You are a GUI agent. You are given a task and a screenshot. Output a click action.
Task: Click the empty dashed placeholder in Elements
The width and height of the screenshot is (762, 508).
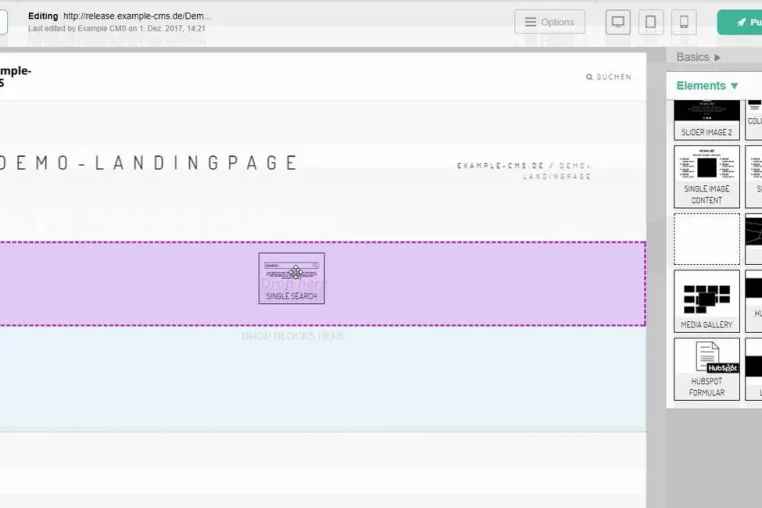pyautogui.click(x=707, y=239)
